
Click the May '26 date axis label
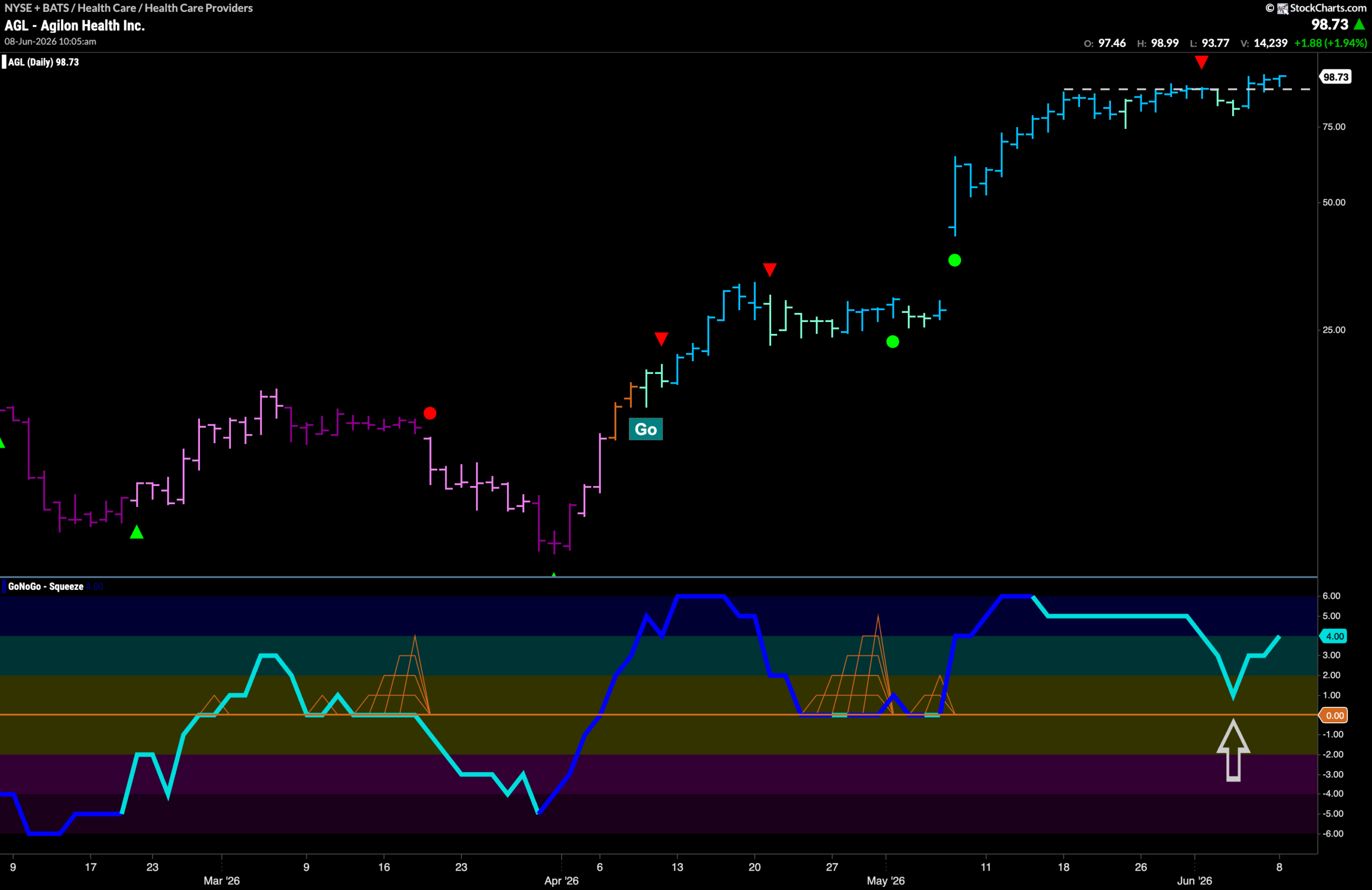click(885, 881)
